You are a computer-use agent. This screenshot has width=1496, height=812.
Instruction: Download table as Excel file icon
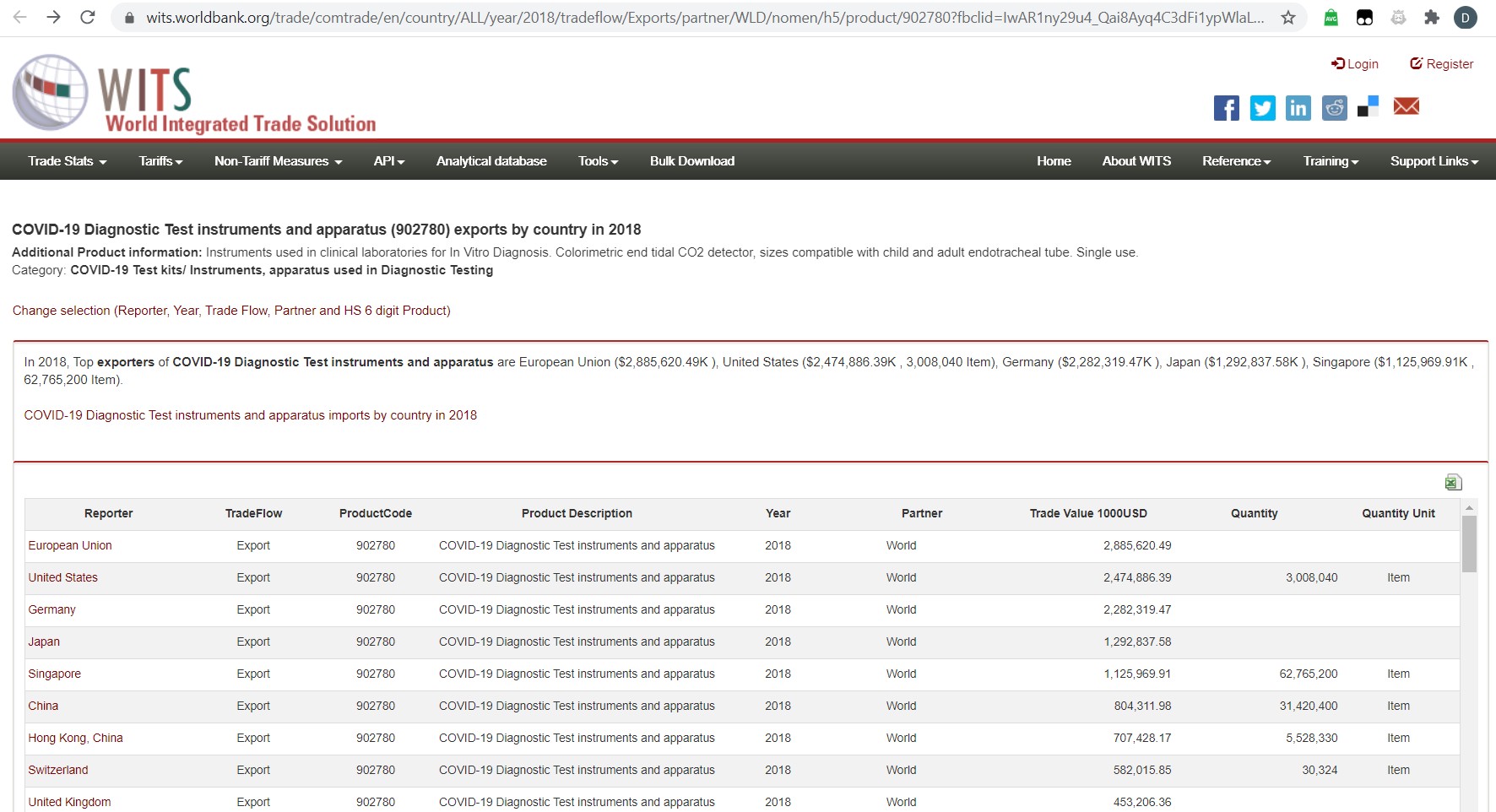tap(1453, 482)
